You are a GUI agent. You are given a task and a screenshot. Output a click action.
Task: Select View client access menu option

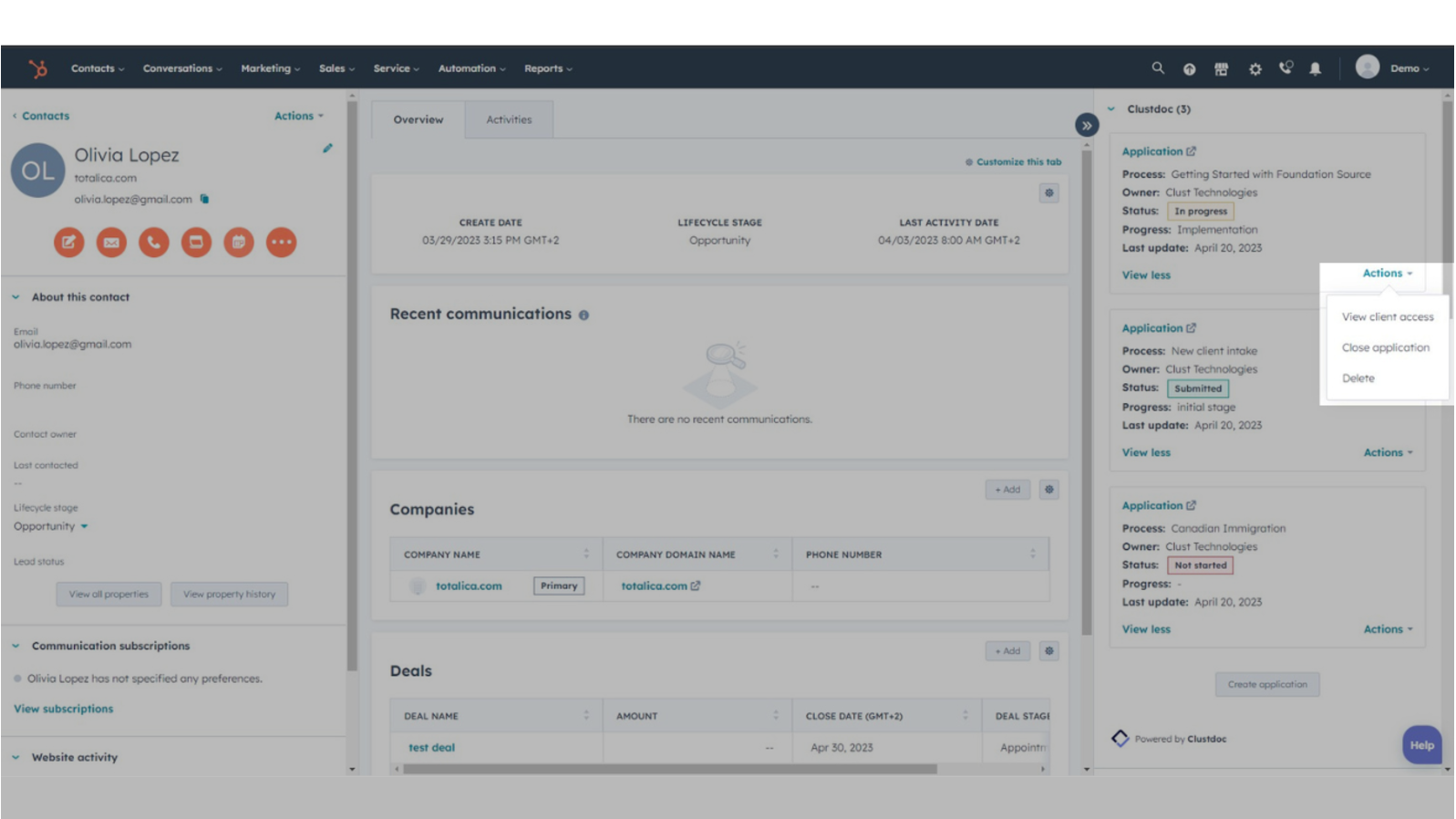pyautogui.click(x=1387, y=317)
